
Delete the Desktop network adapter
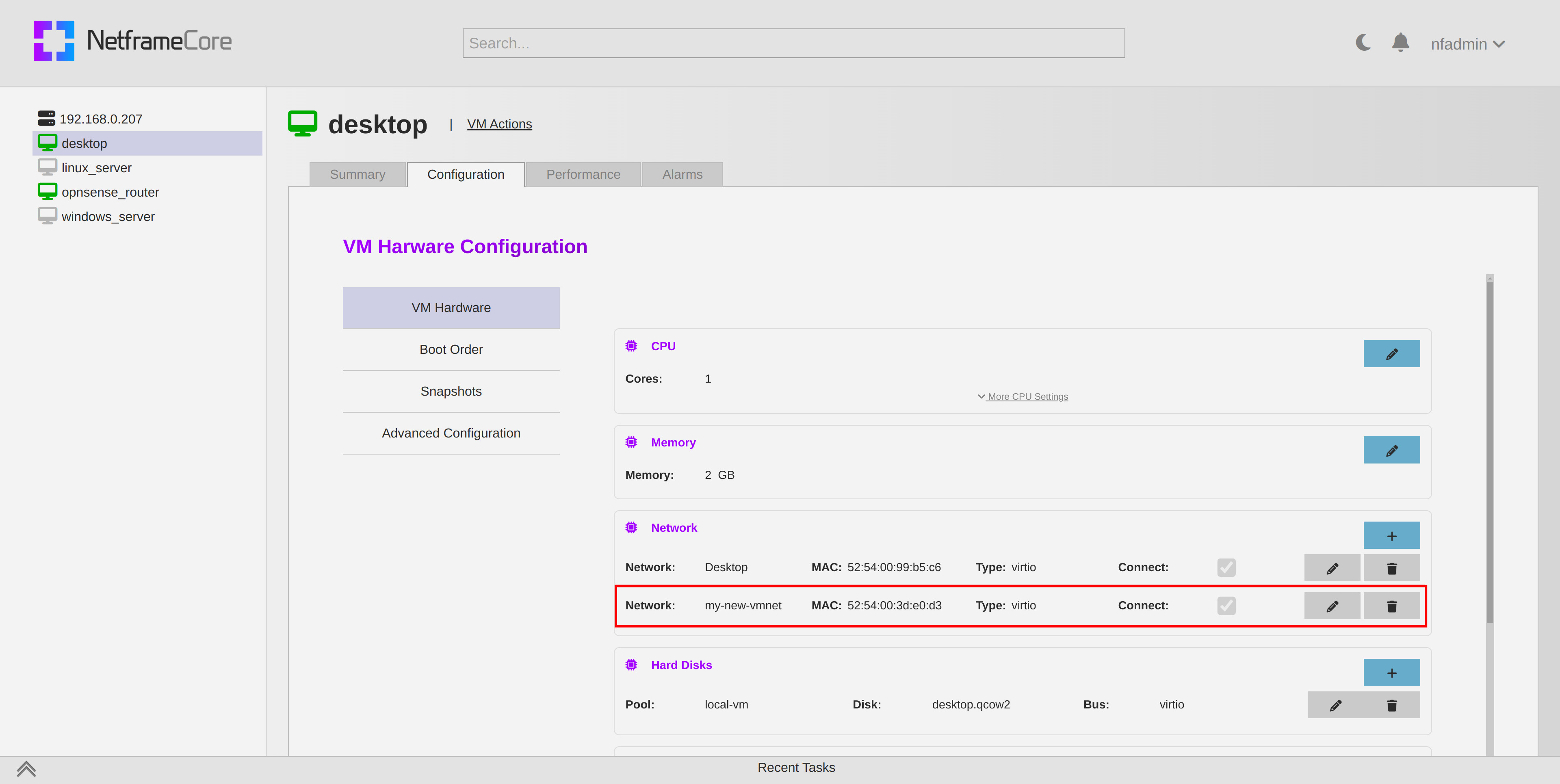click(1392, 568)
